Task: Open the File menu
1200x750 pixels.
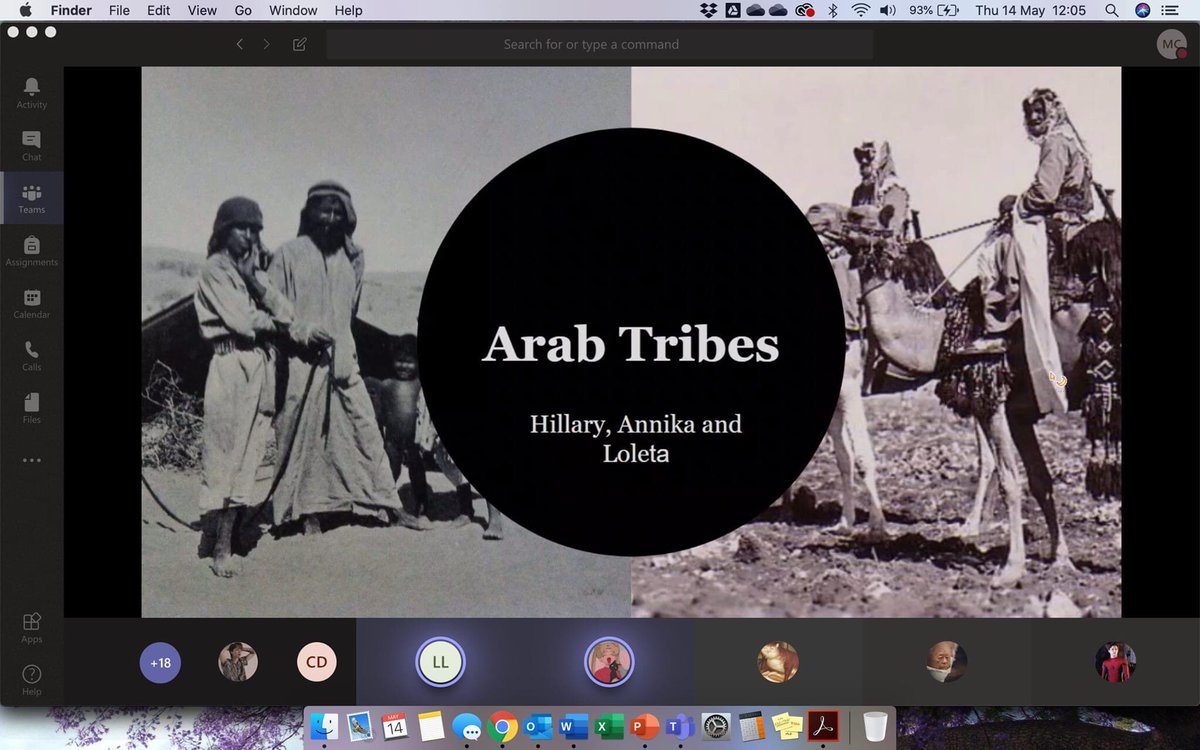Action: coord(119,10)
